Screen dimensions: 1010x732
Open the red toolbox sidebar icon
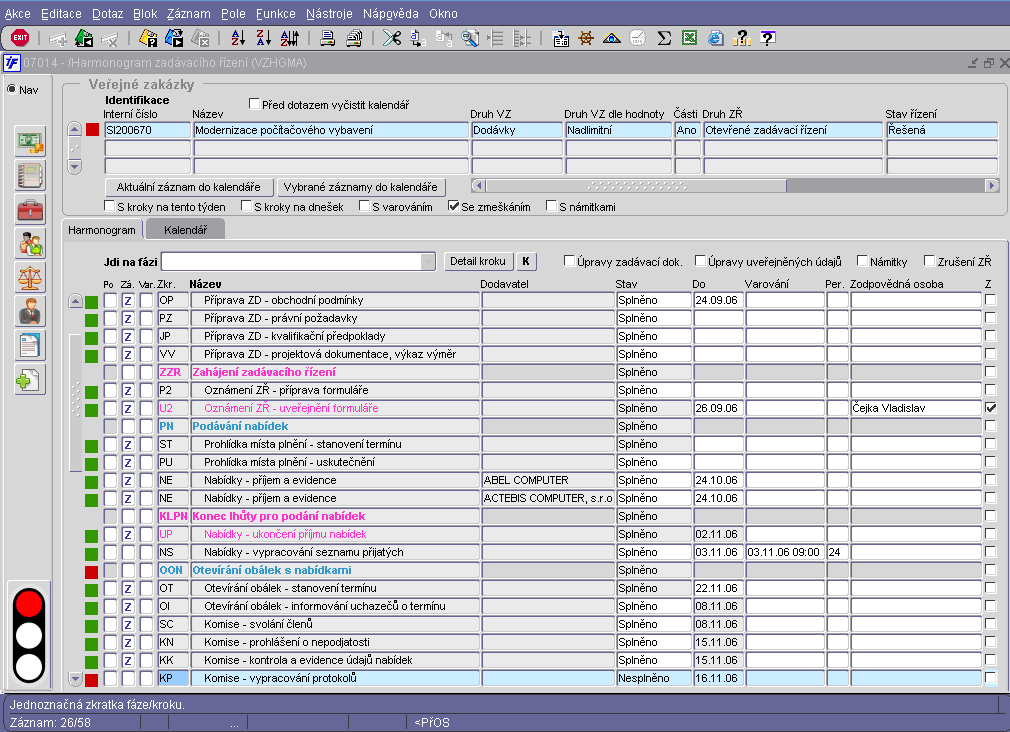pos(31,209)
